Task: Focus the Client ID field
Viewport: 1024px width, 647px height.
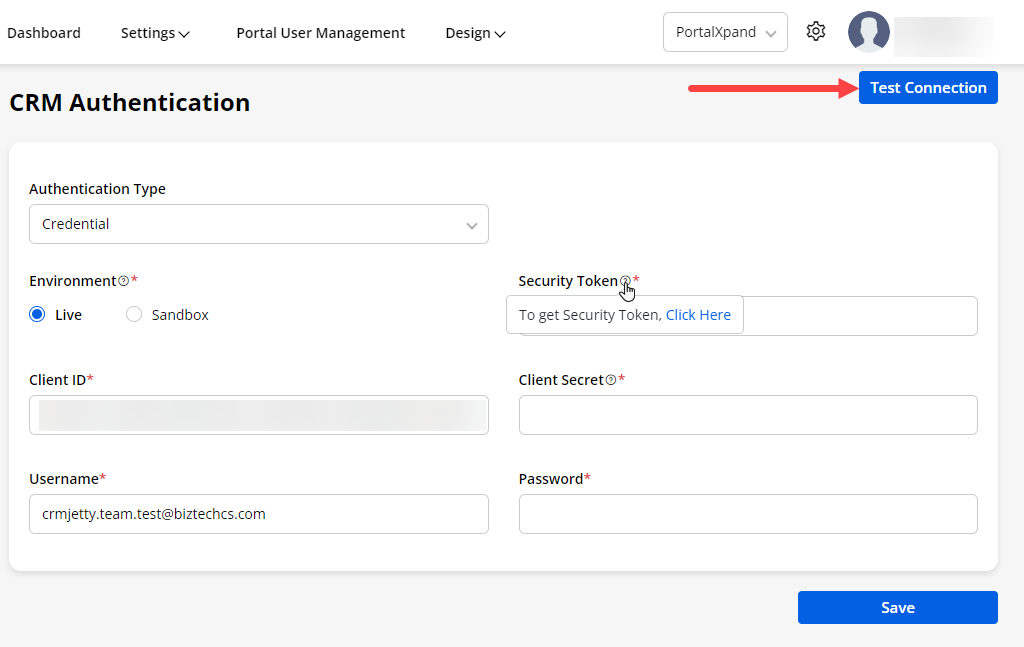Action: point(258,415)
